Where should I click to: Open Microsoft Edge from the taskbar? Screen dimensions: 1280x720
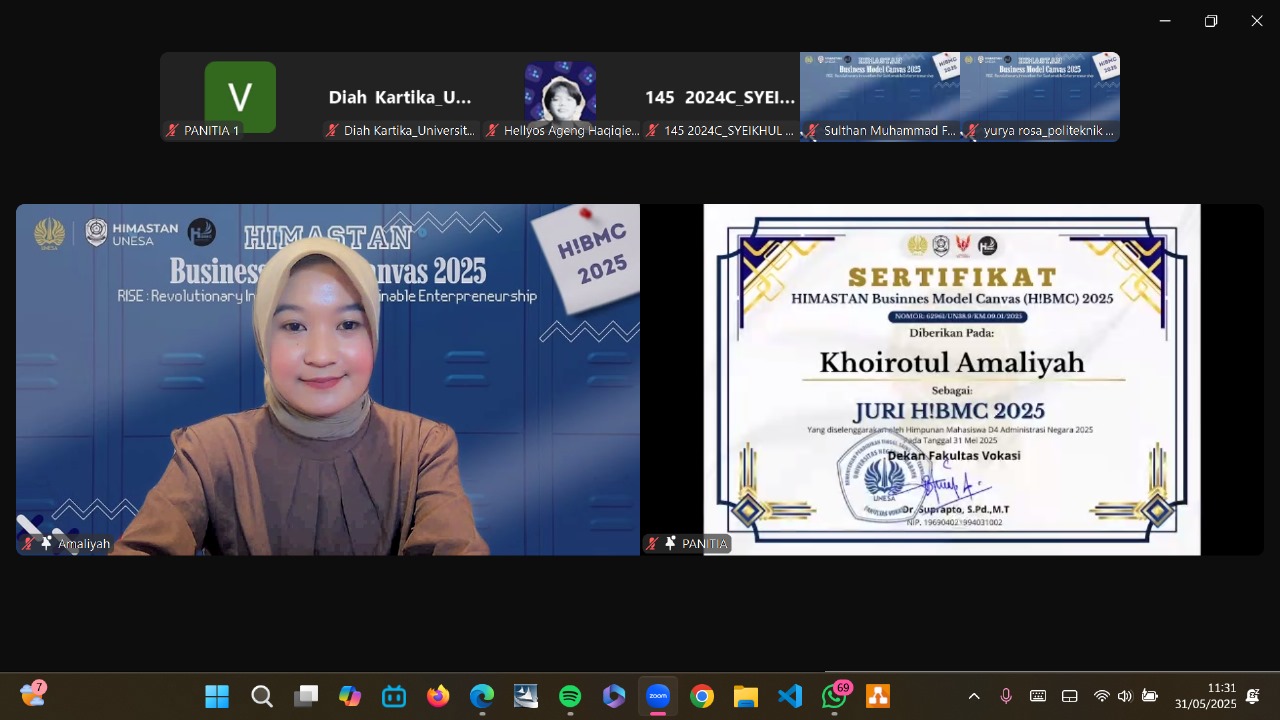482,696
